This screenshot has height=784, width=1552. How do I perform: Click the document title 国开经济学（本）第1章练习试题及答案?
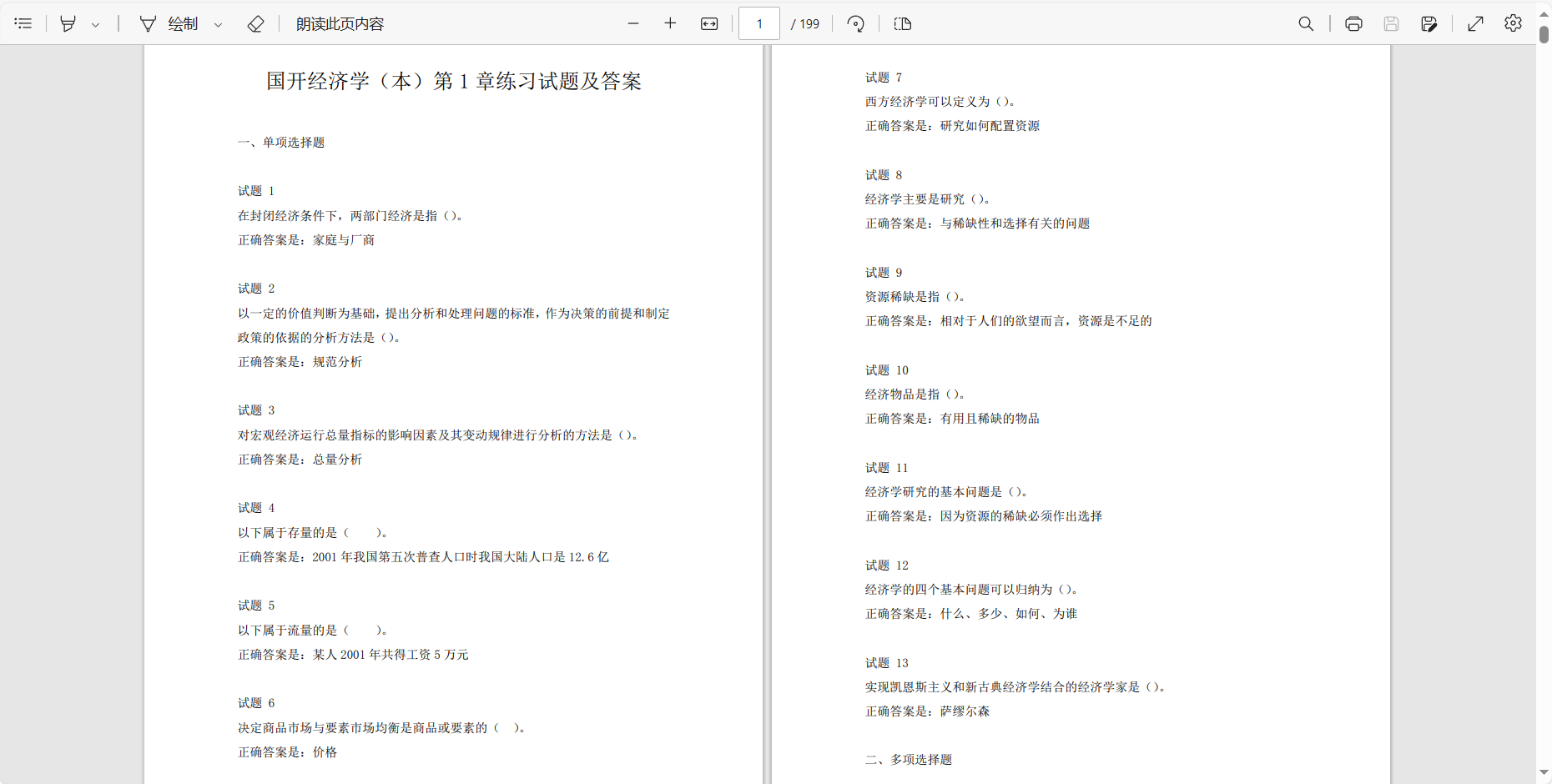tap(453, 81)
